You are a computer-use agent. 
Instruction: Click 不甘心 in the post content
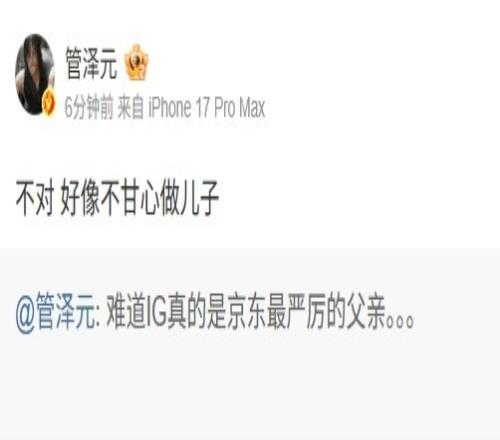[131, 198]
